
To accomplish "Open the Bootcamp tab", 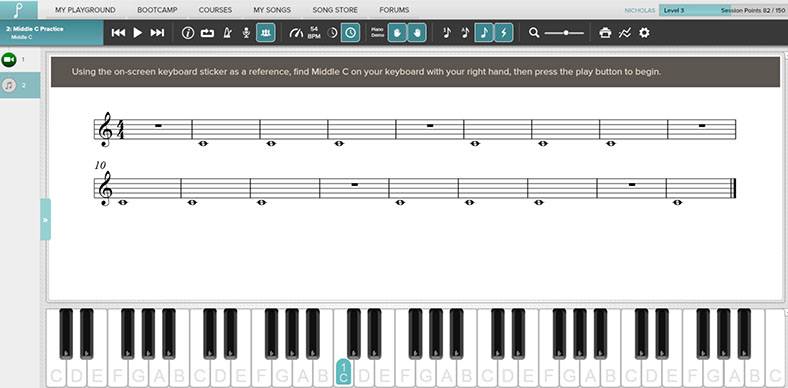I will point(157,10).
